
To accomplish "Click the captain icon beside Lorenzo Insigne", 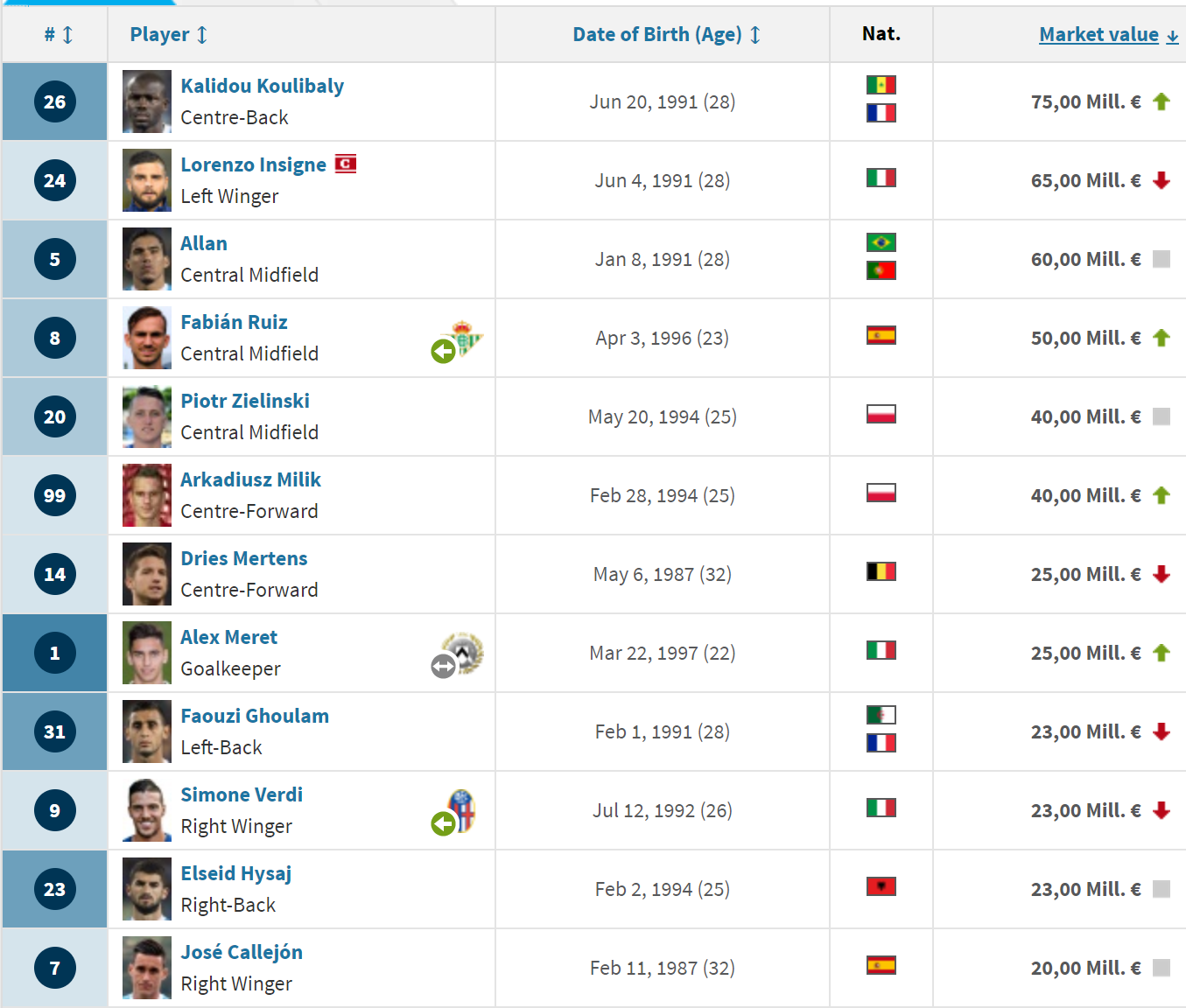I will [x=346, y=164].
